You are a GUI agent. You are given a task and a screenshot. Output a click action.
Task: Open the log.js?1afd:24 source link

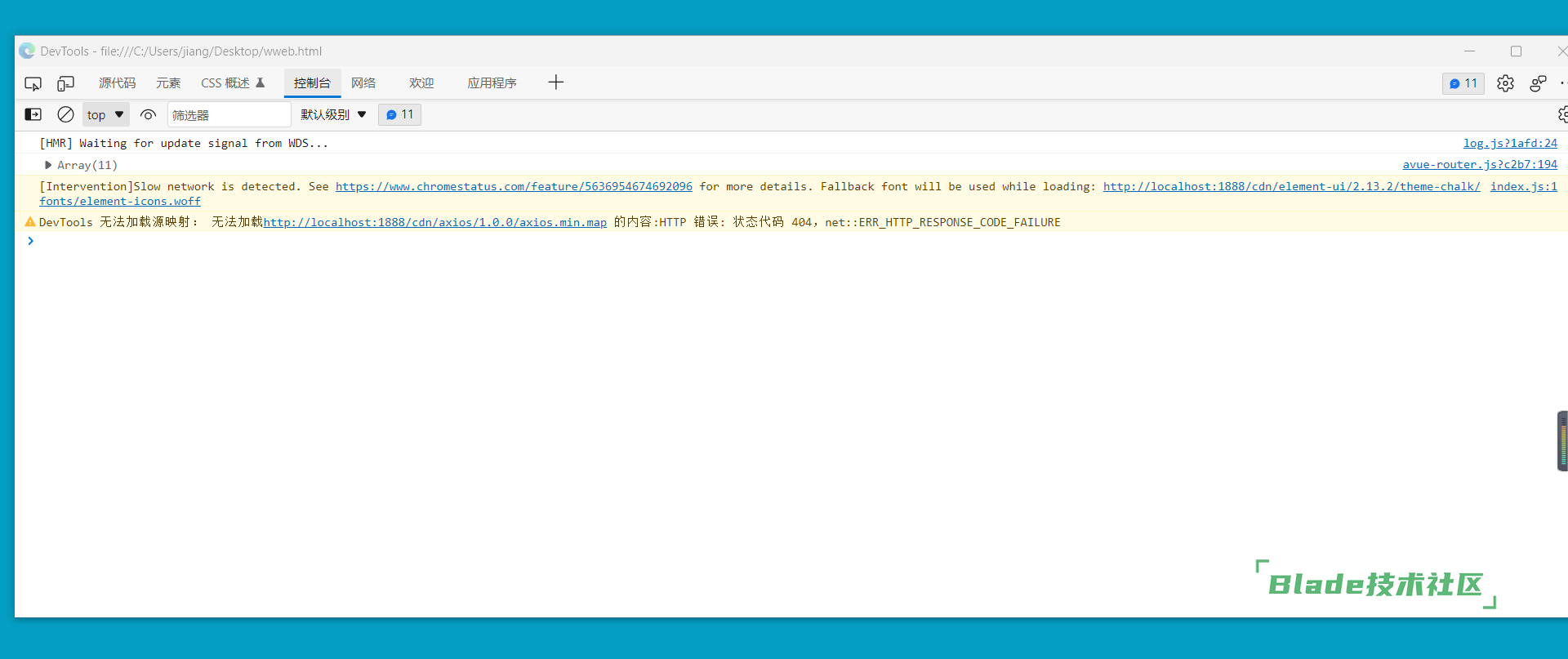point(1509,143)
